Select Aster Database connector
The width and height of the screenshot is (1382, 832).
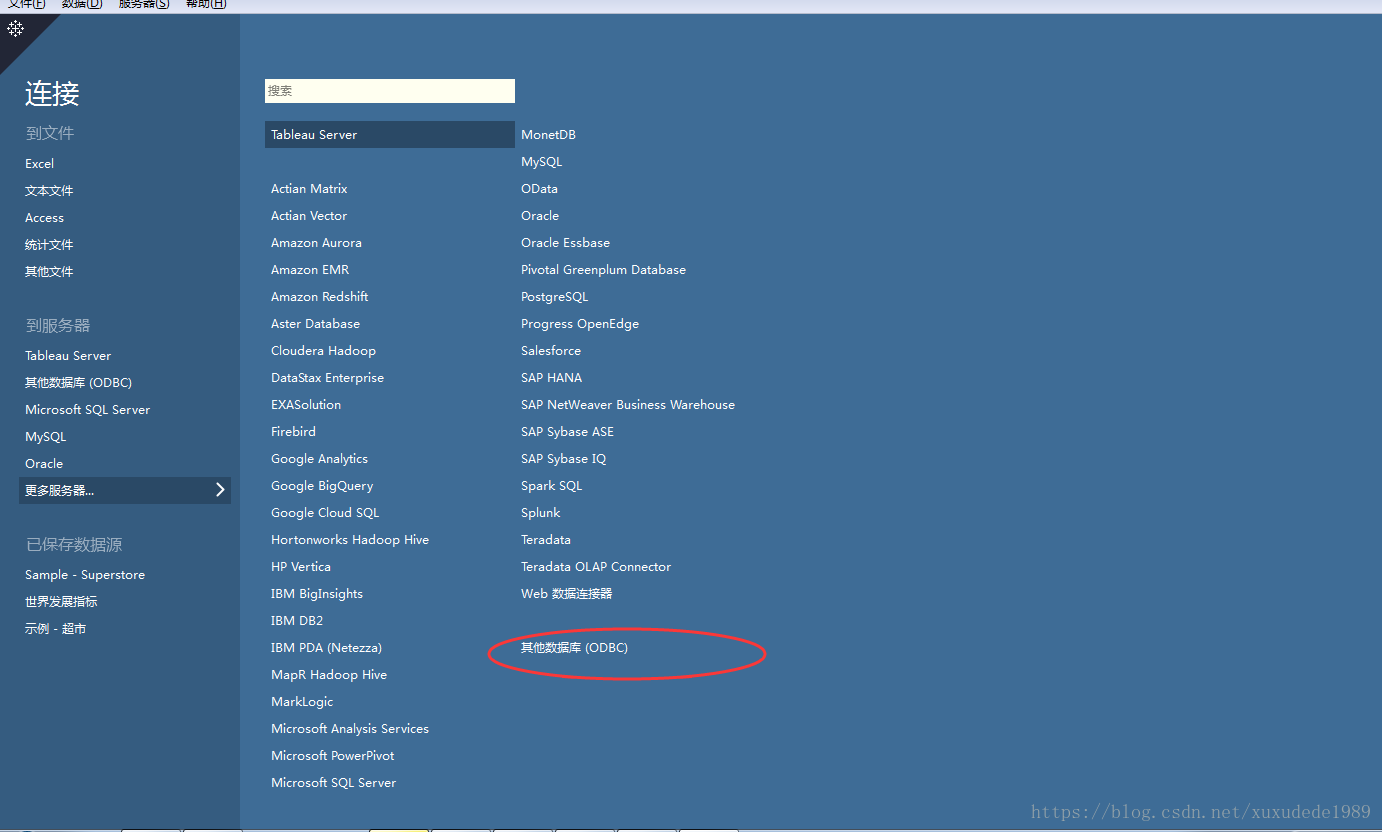coord(315,324)
